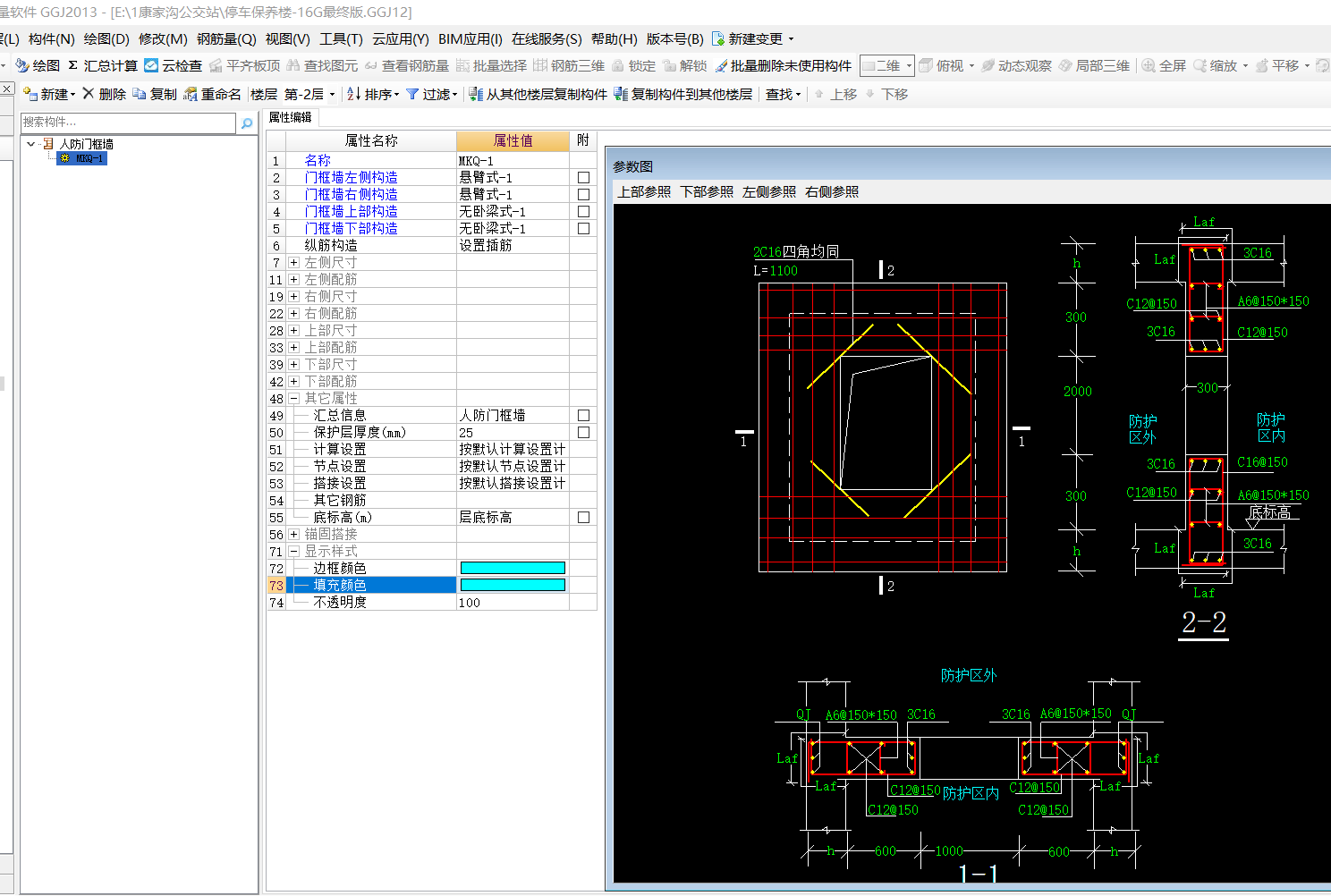Open the 绘图(D) menu

tap(106, 38)
